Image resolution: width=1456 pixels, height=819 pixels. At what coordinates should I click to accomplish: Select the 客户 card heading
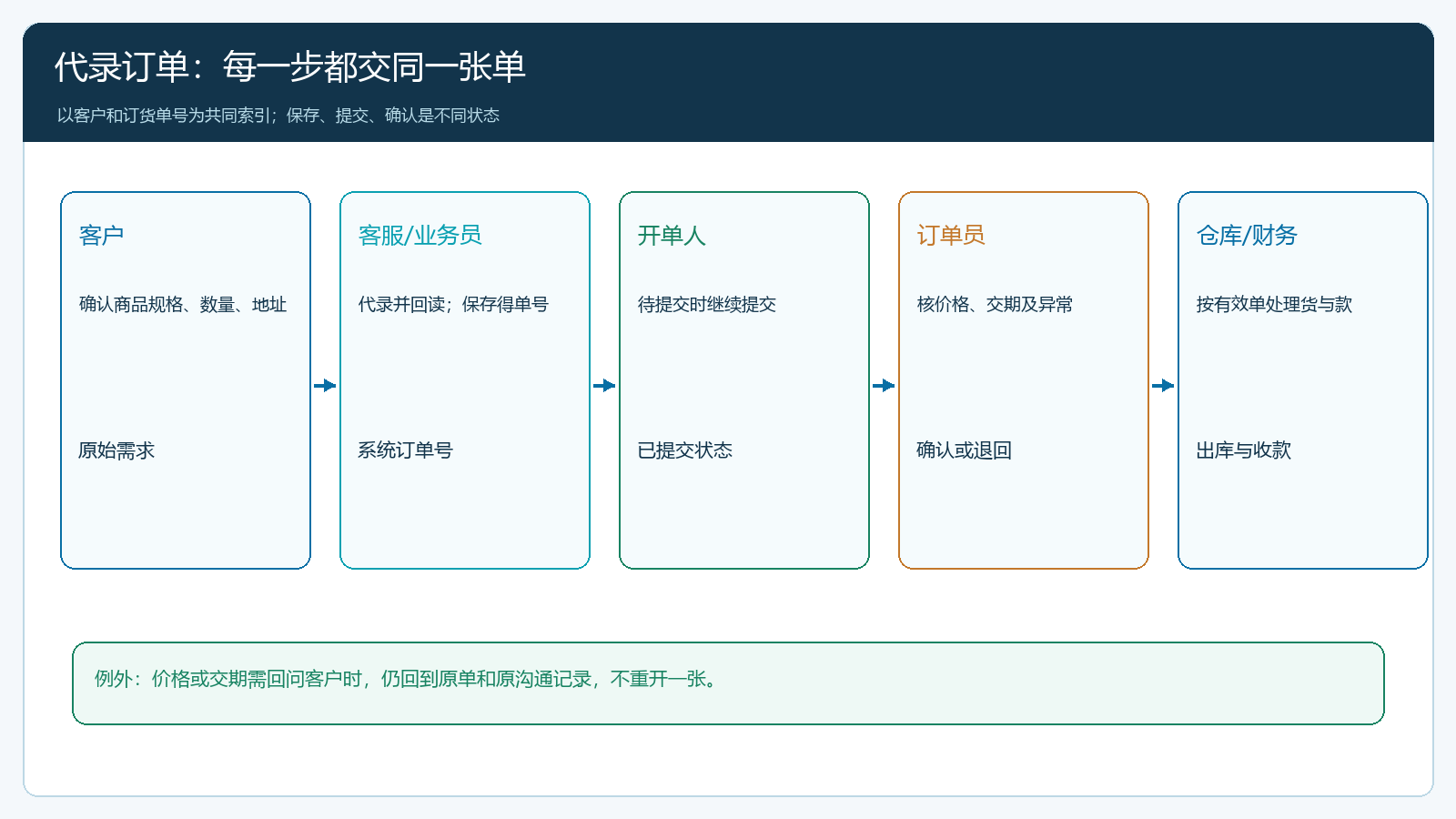101,236
